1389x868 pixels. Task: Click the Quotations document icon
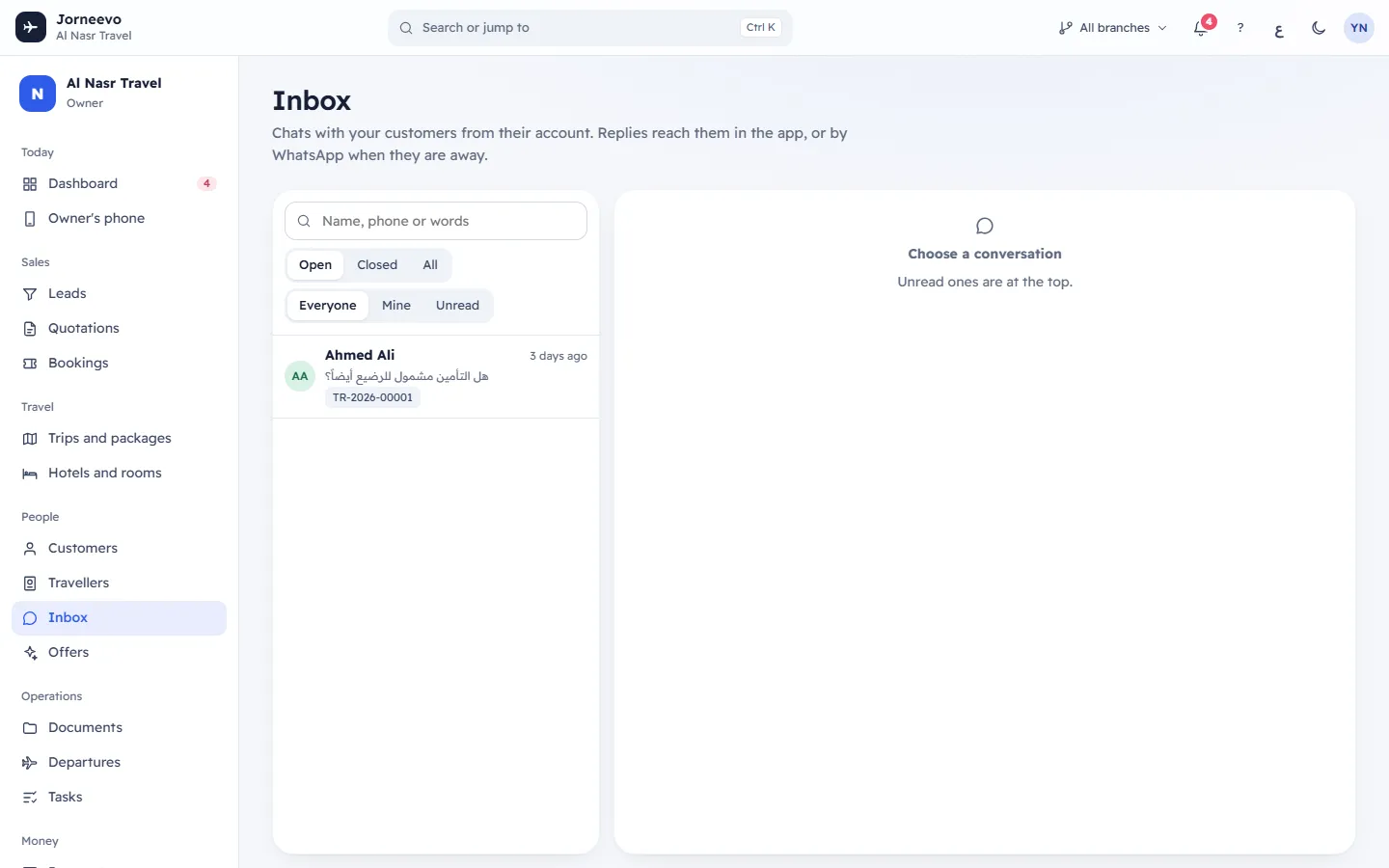point(30,329)
